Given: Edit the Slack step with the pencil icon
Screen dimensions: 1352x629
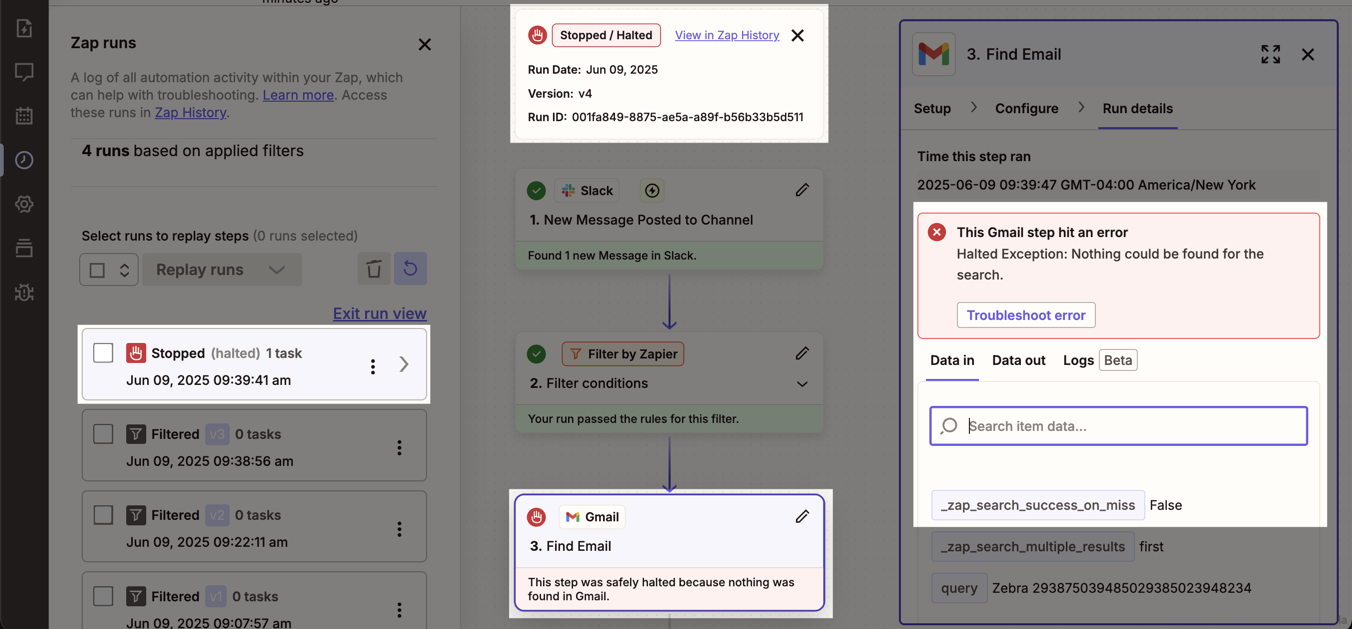Looking at the screenshot, I should [802, 190].
